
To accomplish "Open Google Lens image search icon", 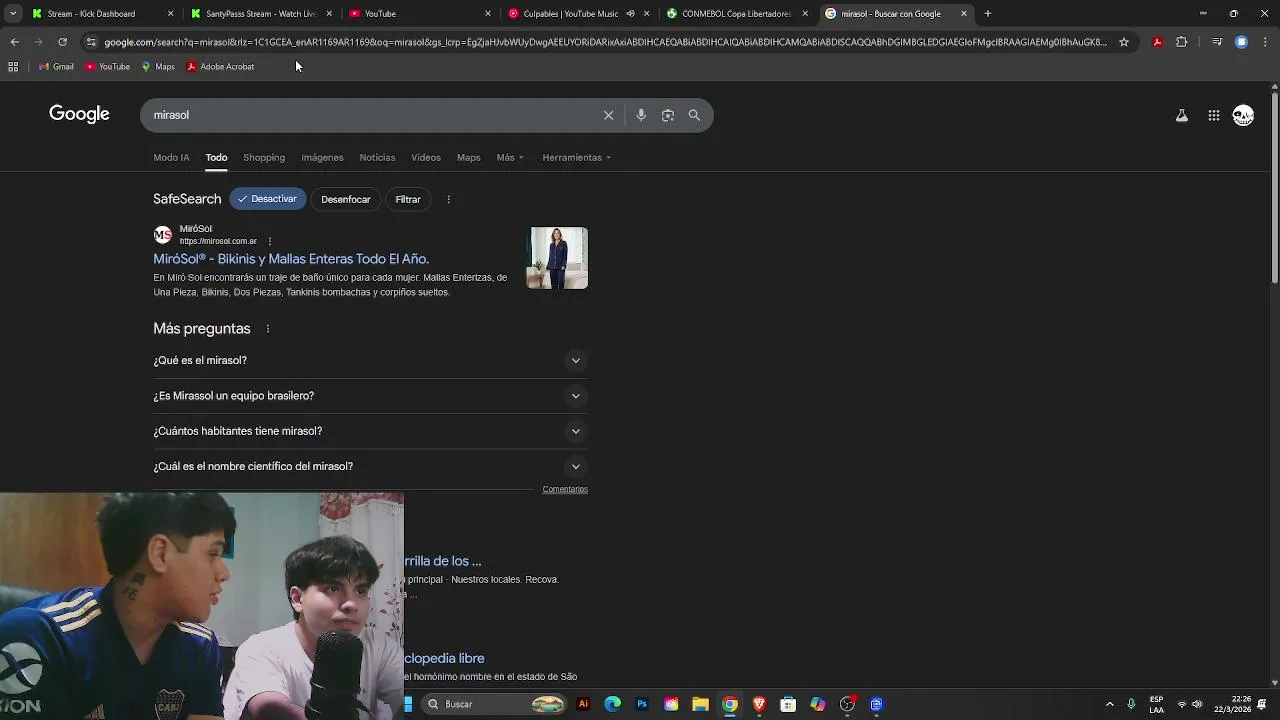I will point(668,115).
